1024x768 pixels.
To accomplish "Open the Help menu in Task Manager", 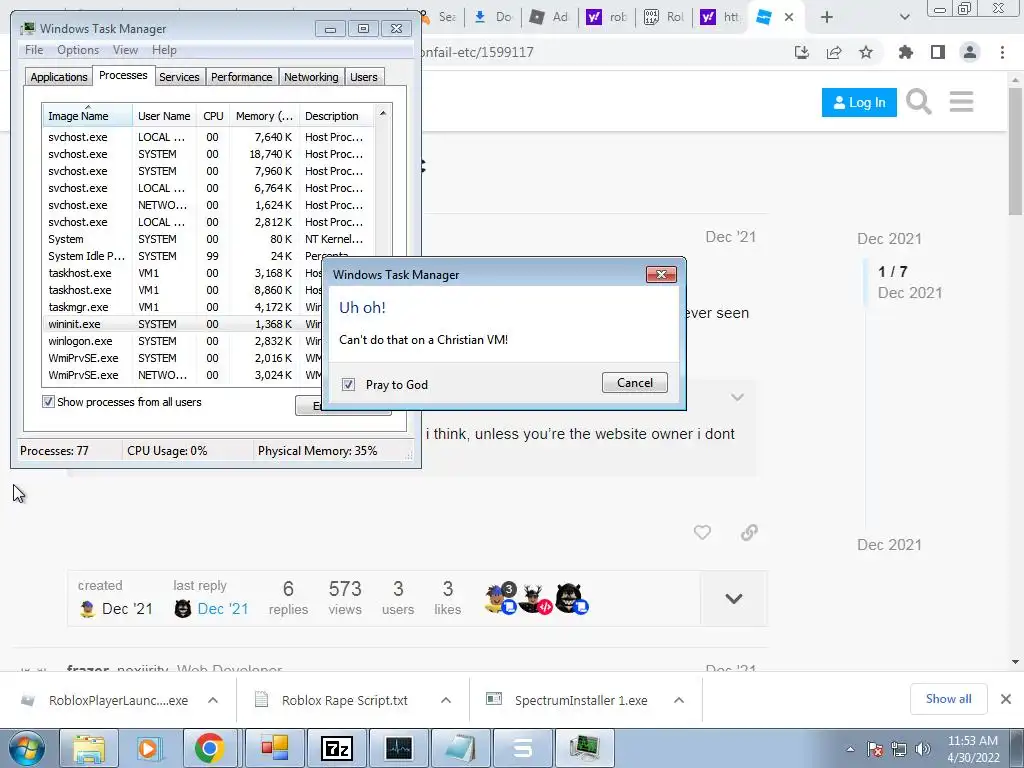I will [x=164, y=50].
